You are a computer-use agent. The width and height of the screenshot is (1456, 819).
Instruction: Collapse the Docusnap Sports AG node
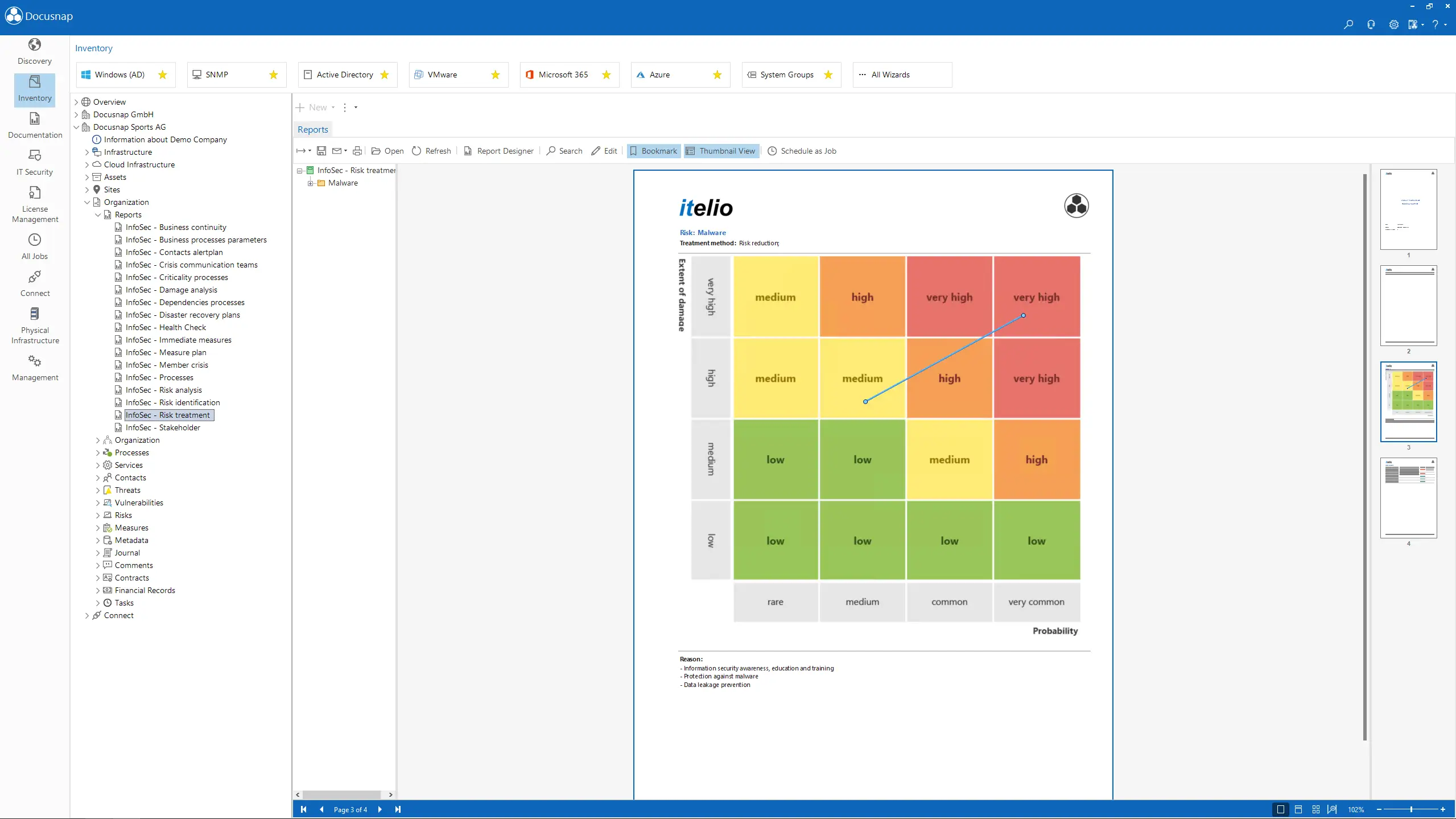[x=76, y=127]
